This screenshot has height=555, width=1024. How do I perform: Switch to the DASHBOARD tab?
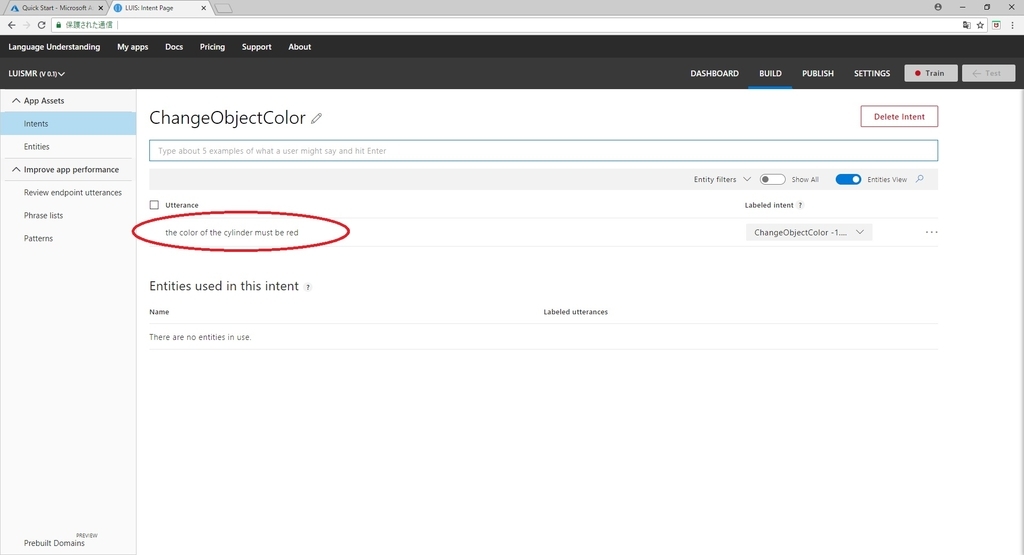(x=714, y=73)
